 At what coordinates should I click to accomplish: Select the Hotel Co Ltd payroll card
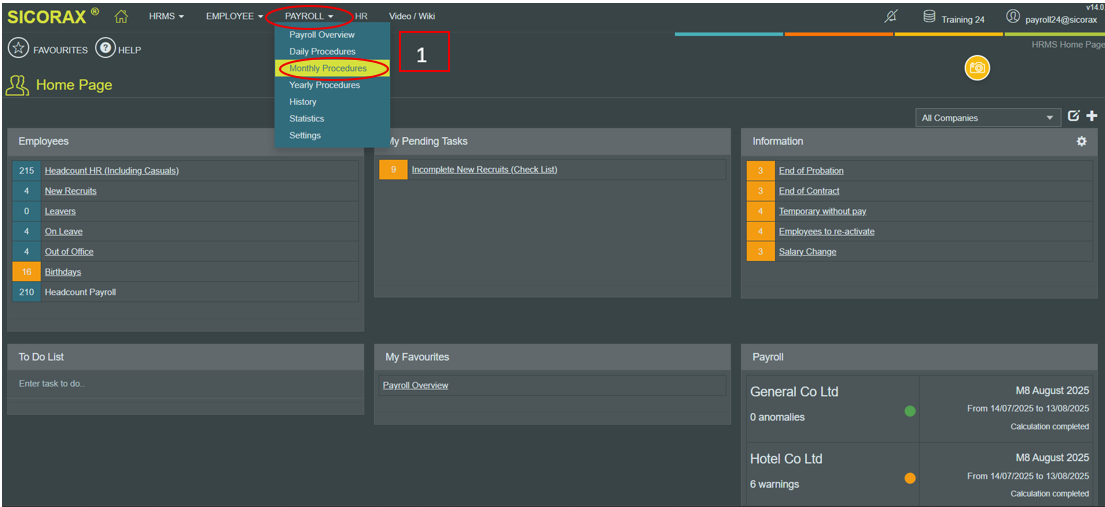point(920,475)
